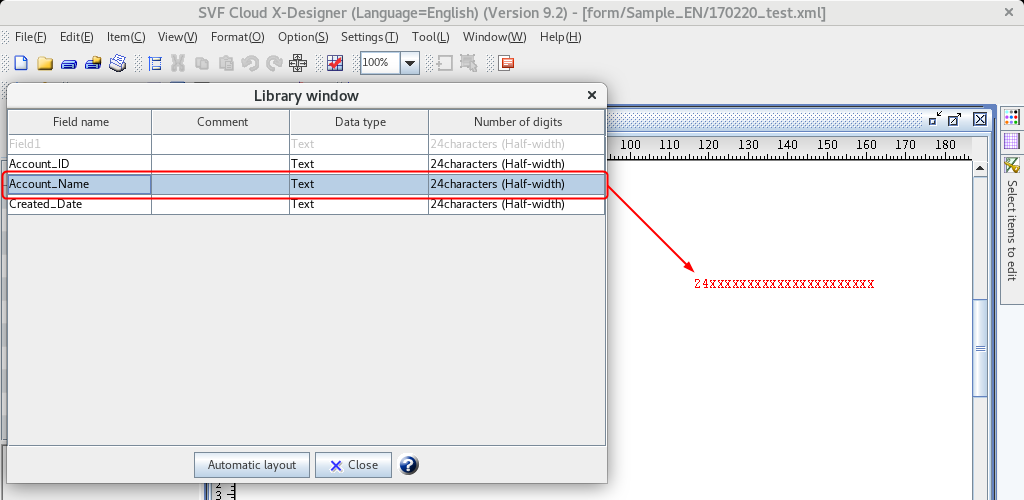Select the Created_Date field row

pos(80,204)
